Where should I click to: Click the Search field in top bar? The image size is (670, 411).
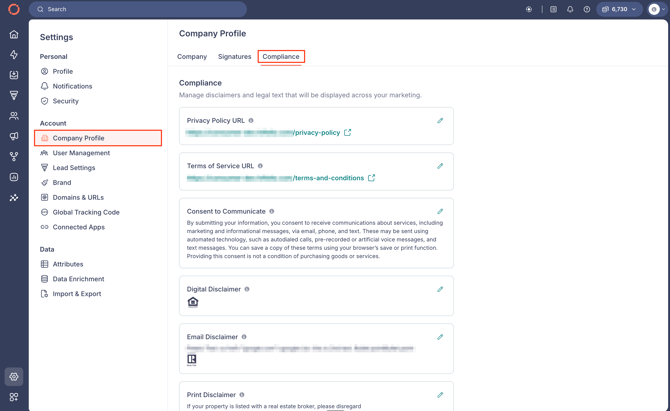click(x=138, y=9)
